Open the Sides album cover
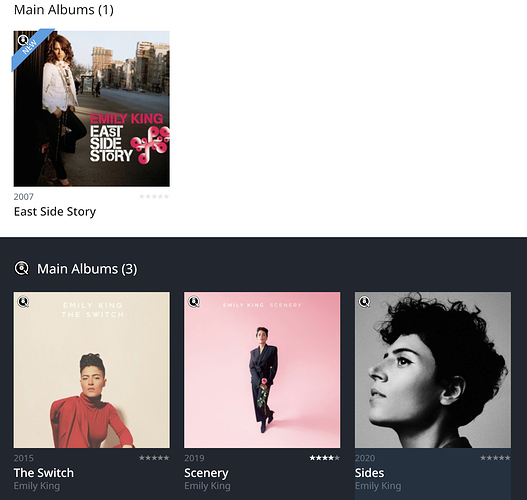527x500 pixels. point(433,370)
